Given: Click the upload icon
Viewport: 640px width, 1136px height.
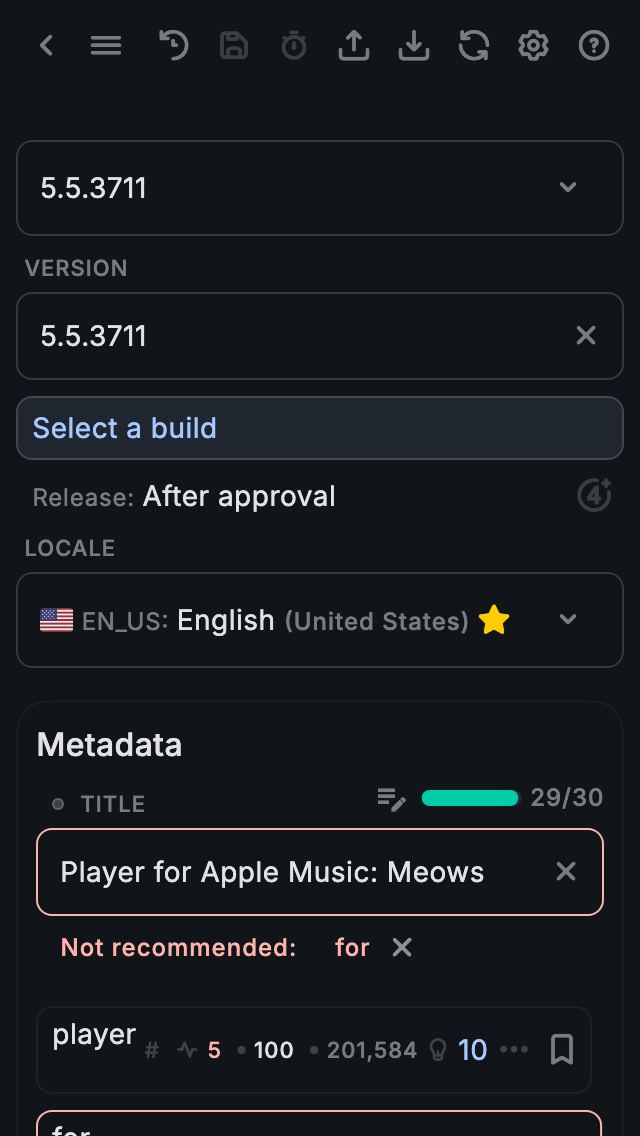Looking at the screenshot, I should pyautogui.click(x=354, y=45).
